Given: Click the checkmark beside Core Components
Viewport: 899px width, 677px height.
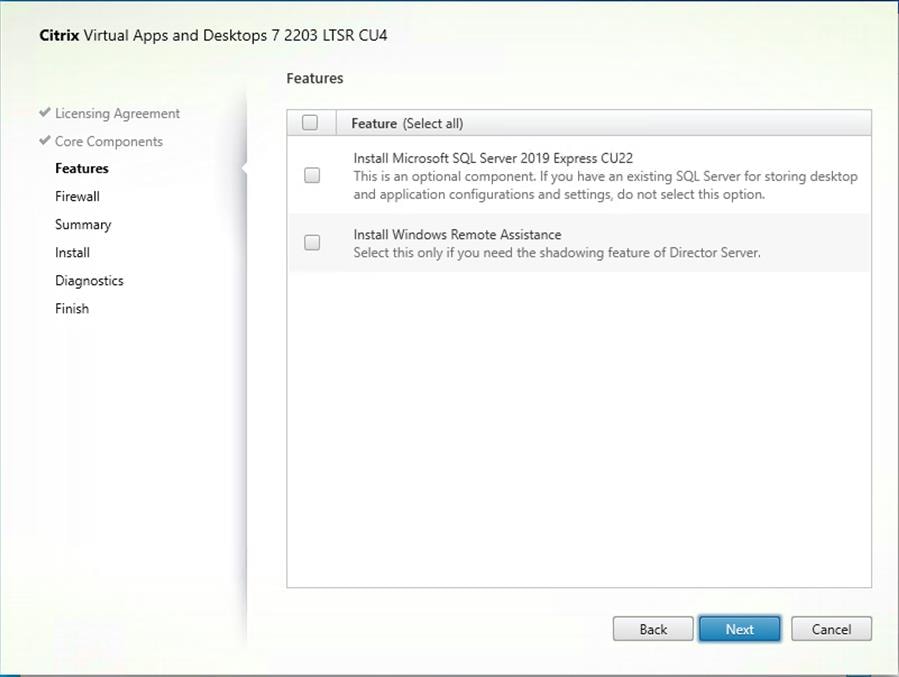Looking at the screenshot, I should (42, 141).
